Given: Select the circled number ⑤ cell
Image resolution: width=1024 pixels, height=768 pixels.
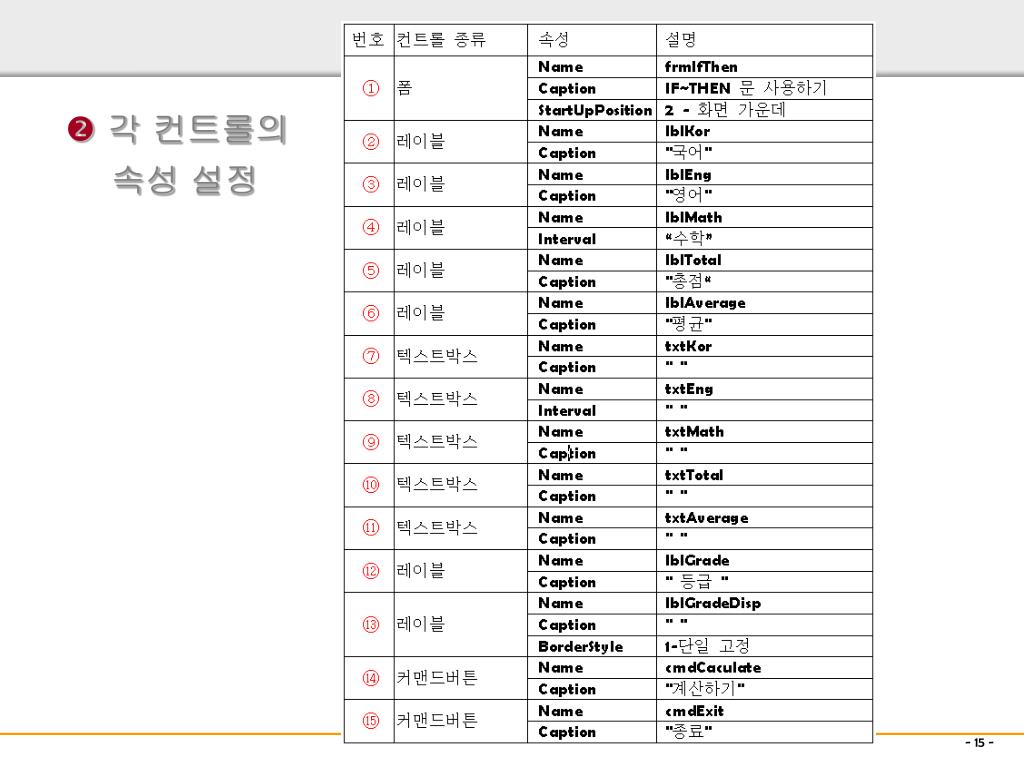Looking at the screenshot, I should click(x=370, y=270).
